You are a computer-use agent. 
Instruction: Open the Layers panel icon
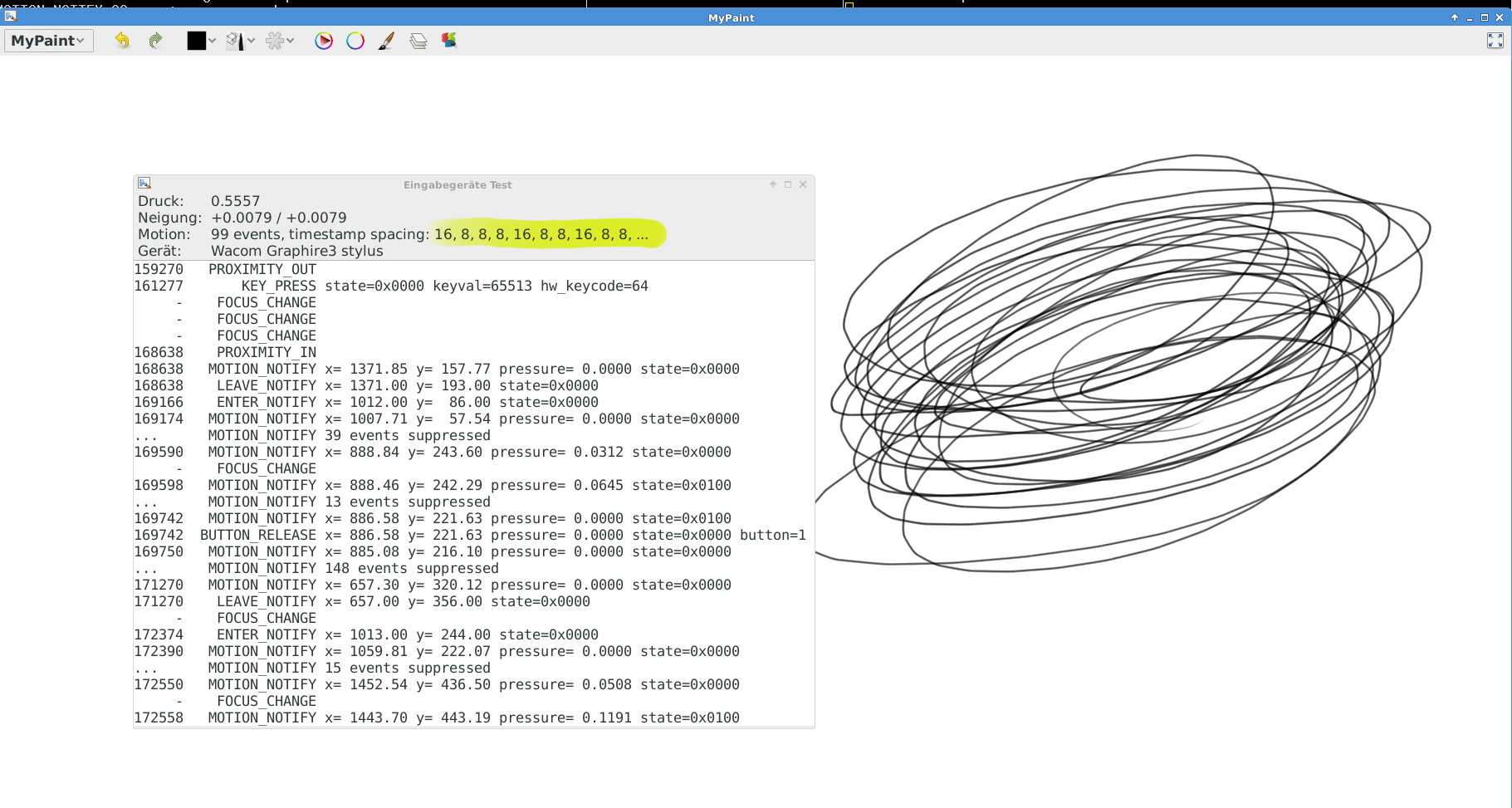(418, 41)
